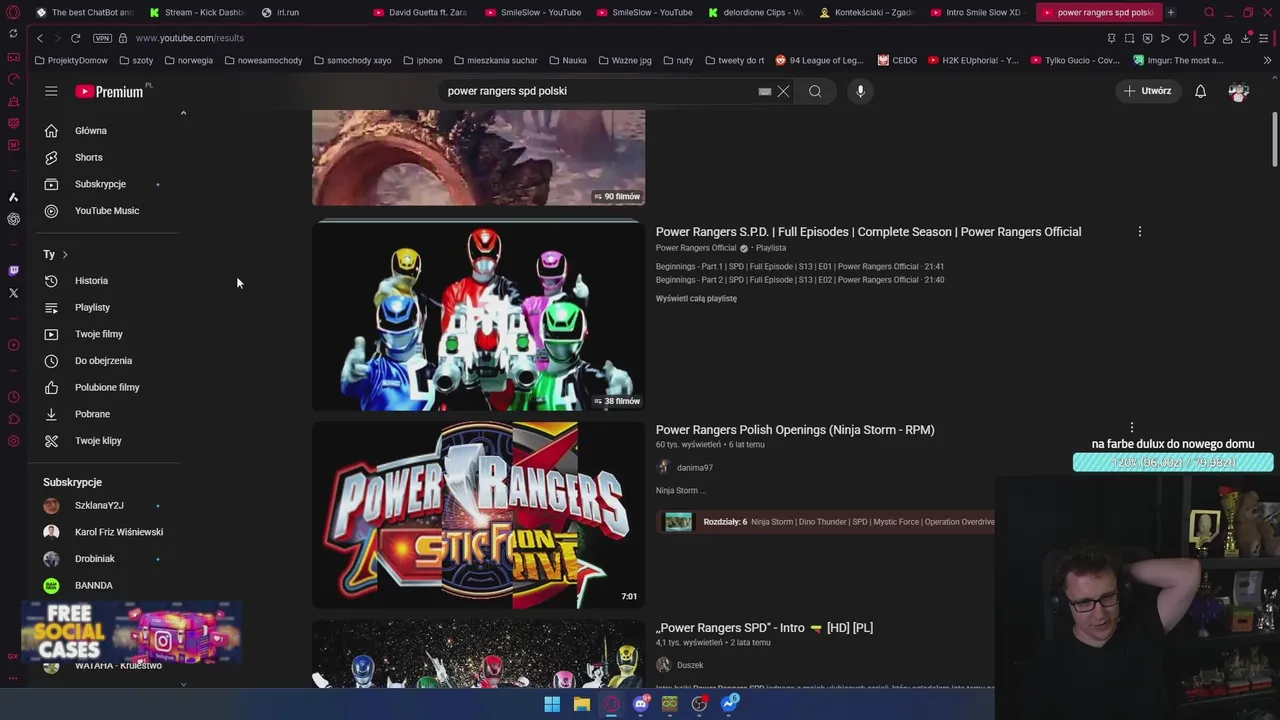This screenshot has height=720, width=1280.
Task: Open the Duszek channel link
Action: coord(690,665)
